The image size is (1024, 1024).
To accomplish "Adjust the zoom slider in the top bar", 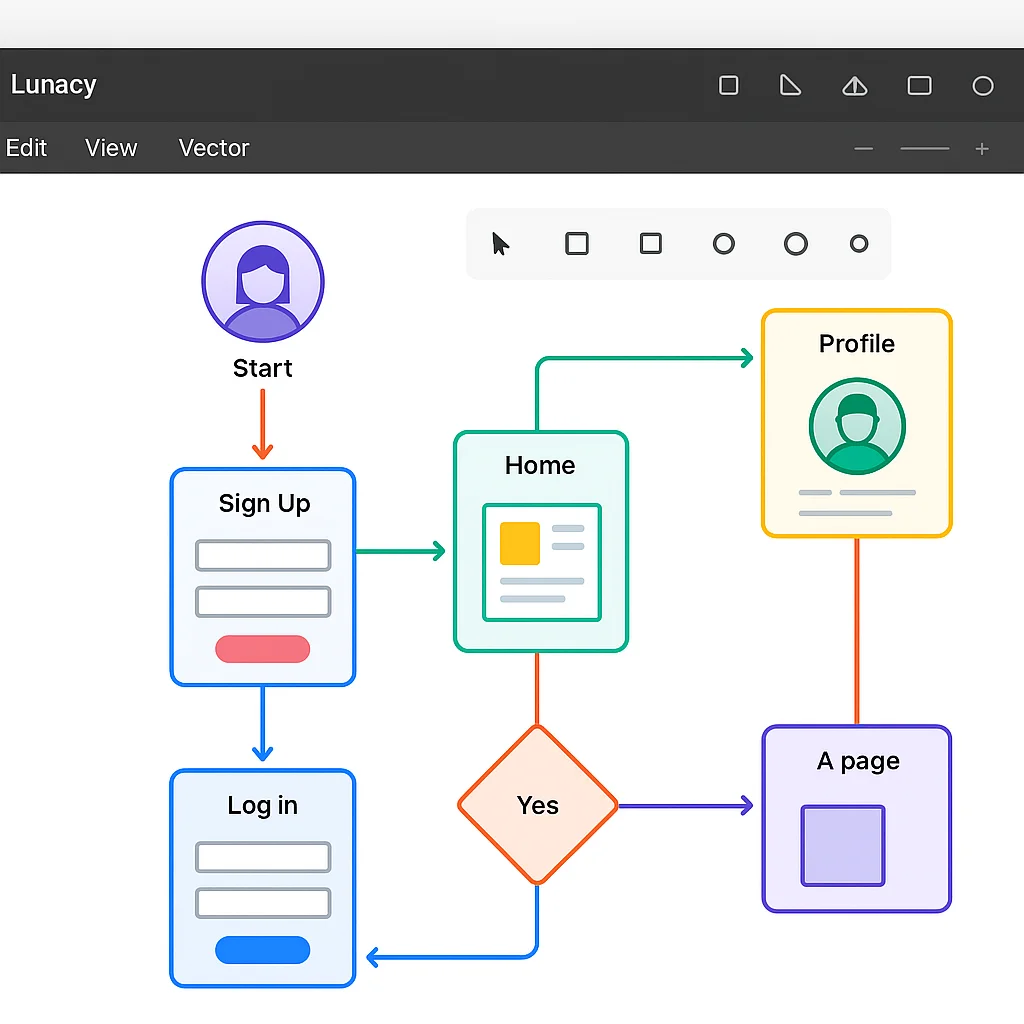I will click(923, 148).
